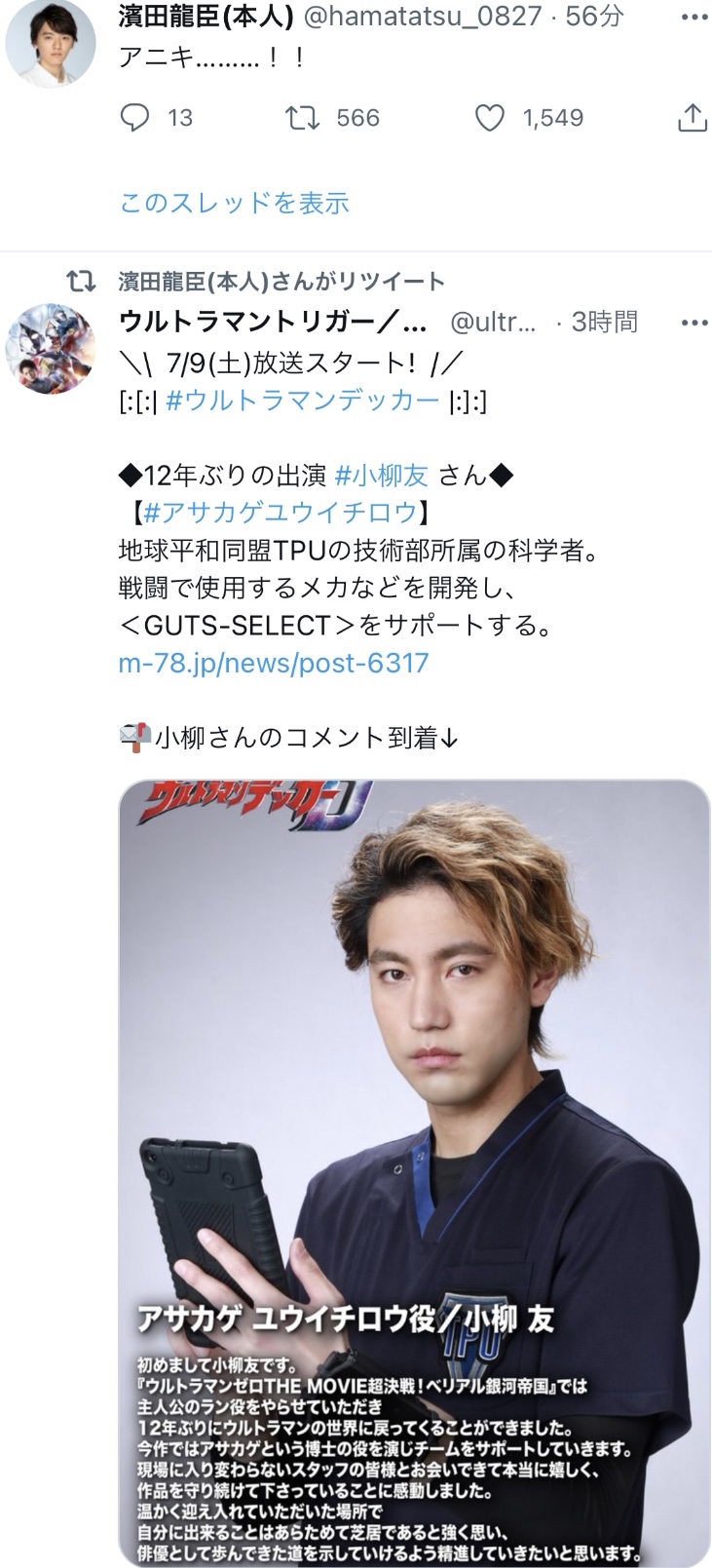Tap 濱田龍臣's profile avatar

coord(51,43)
